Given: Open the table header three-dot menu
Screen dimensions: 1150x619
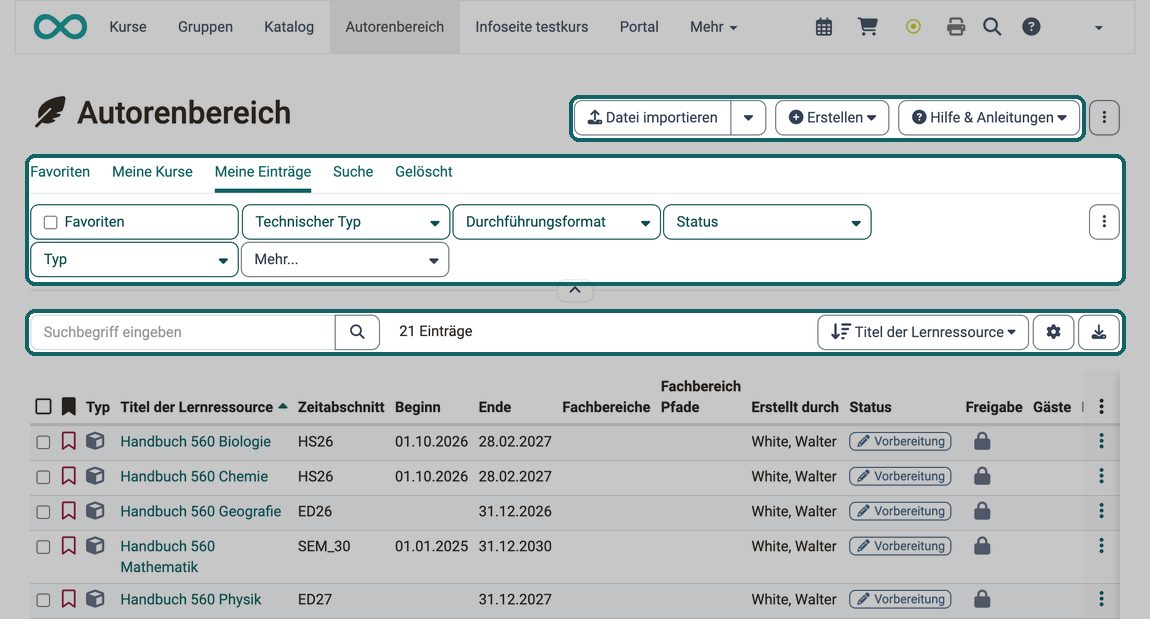Looking at the screenshot, I should 1101,407.
